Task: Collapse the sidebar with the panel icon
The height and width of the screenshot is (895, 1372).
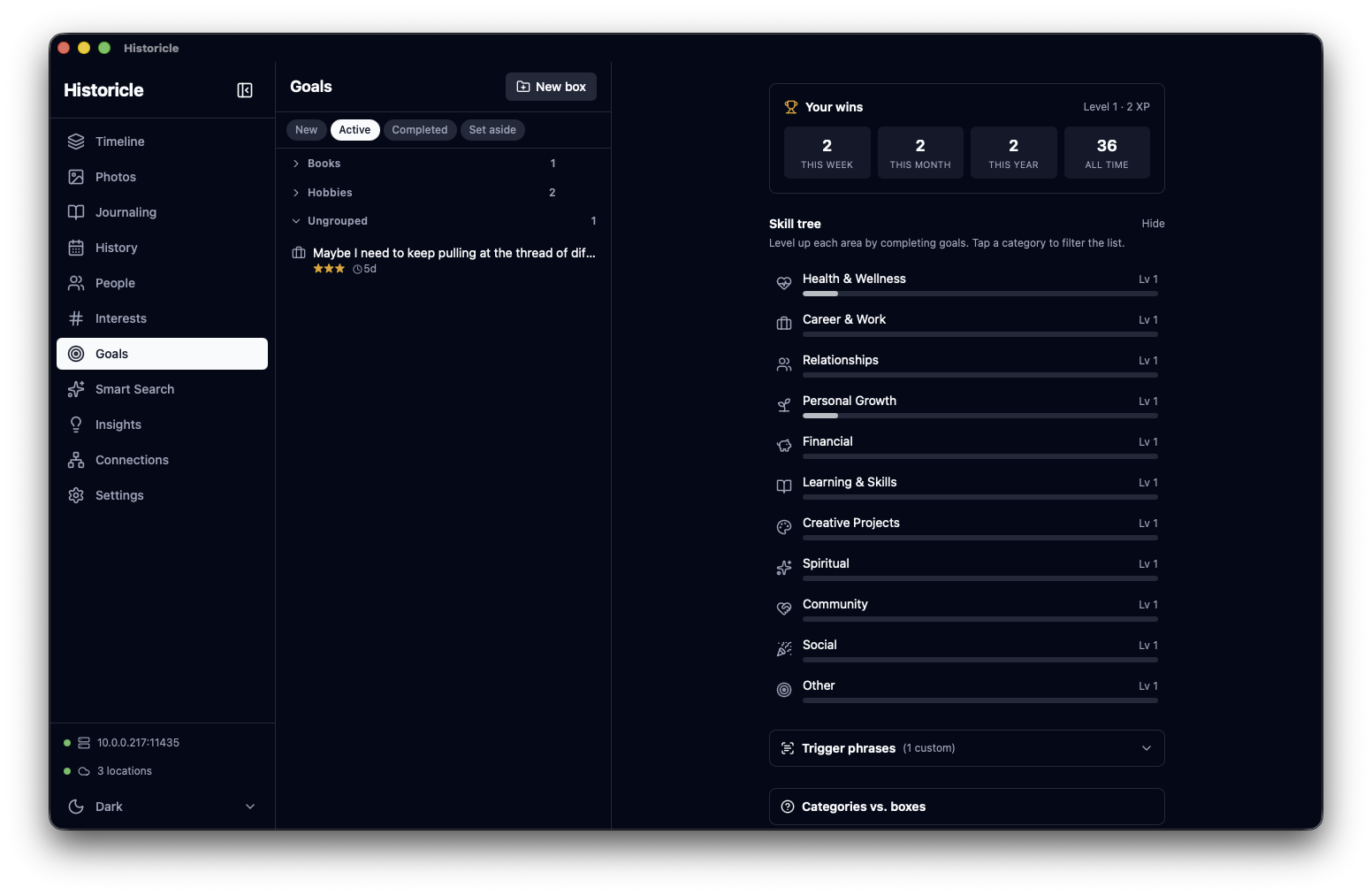Action: pos(245,90)
